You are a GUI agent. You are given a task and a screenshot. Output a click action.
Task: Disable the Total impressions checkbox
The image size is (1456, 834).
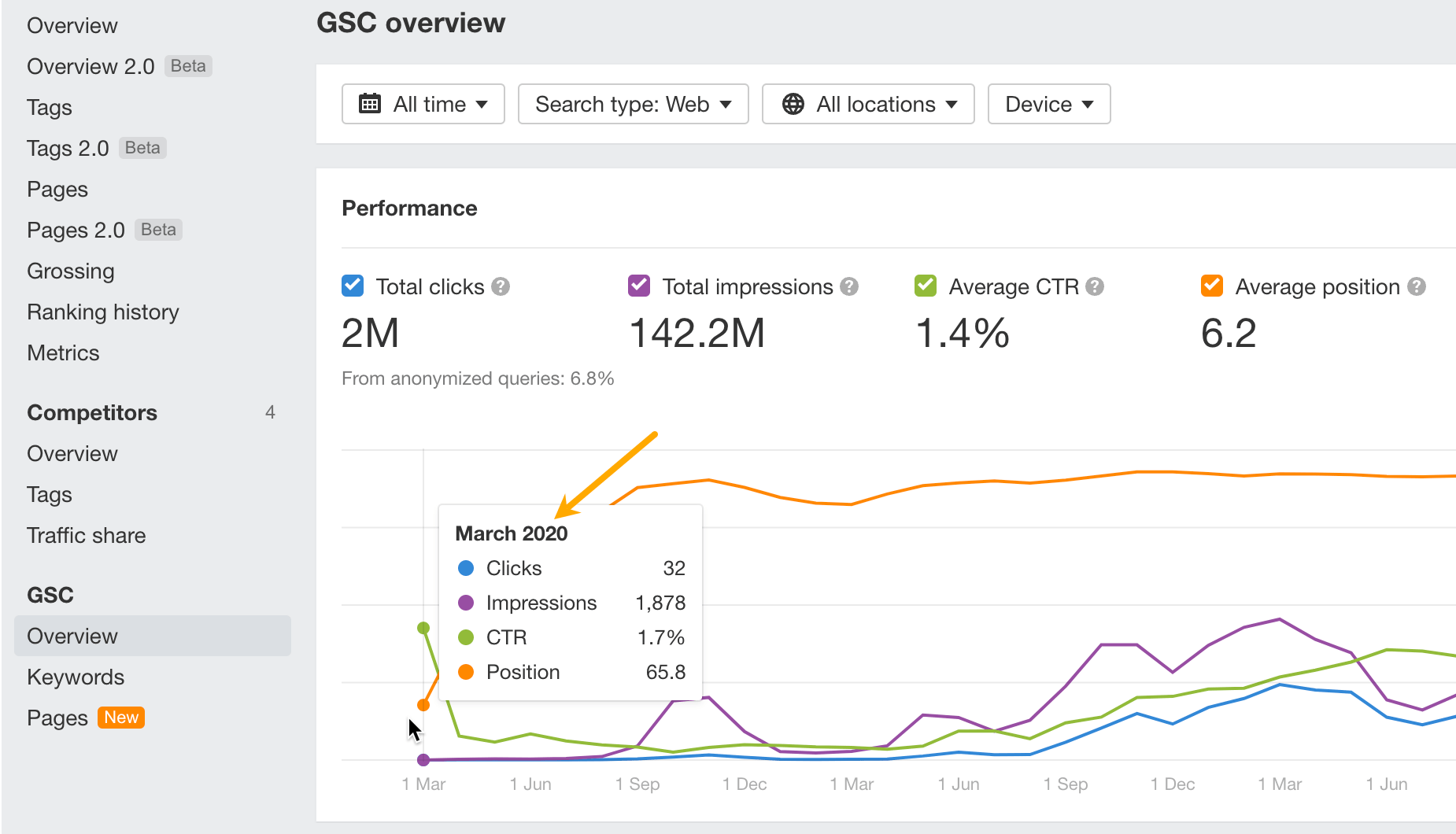638,286
